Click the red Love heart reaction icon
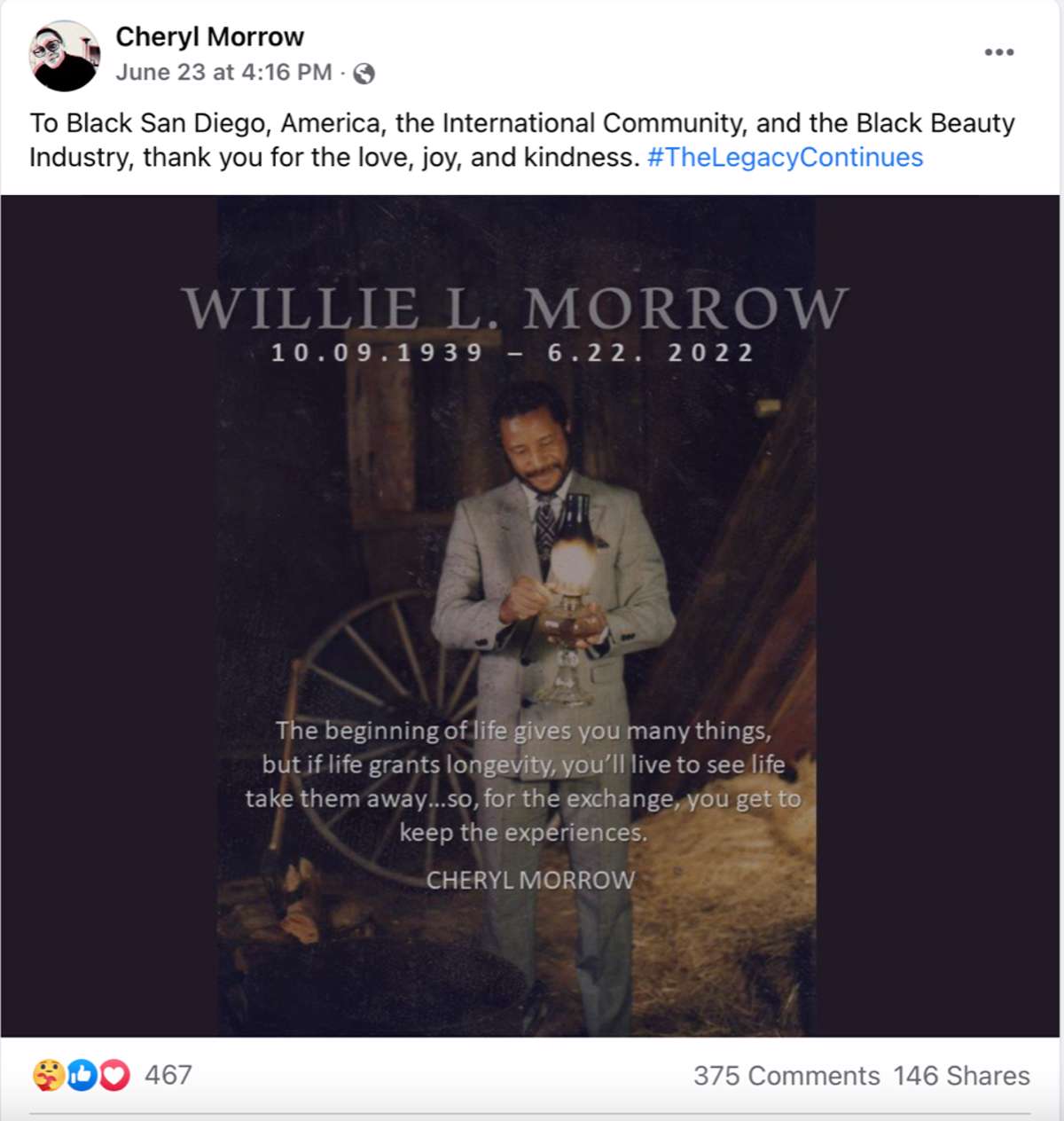The image size is (1064, 1121). pyautogui.click(x=113, y=1075)
